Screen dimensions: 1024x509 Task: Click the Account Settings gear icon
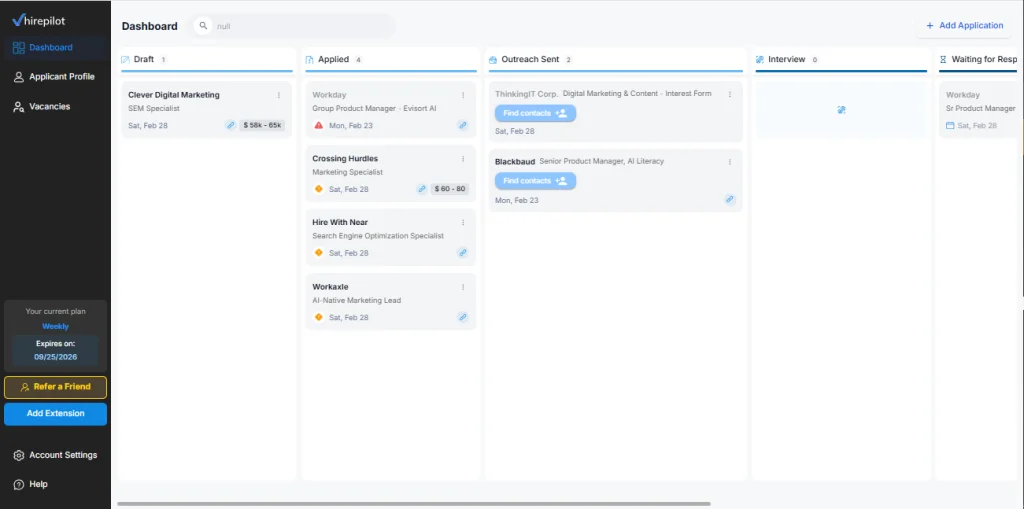19,455
